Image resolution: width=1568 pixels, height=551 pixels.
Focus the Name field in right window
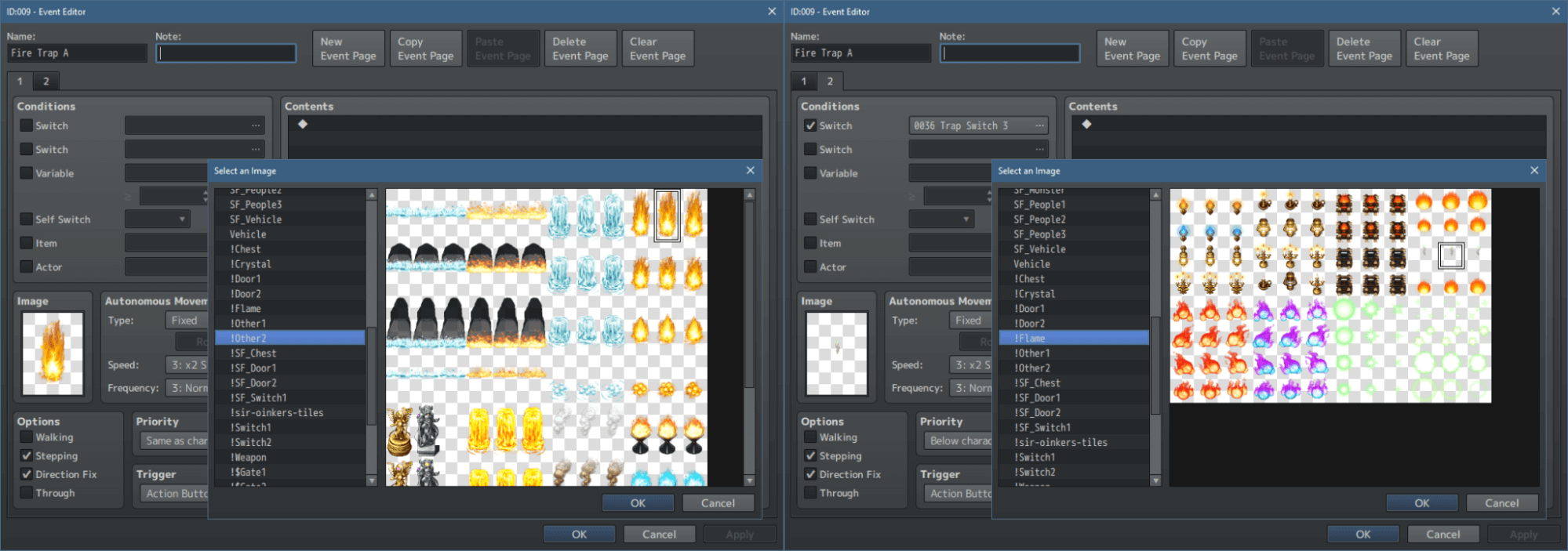click(x=860, y=53)
